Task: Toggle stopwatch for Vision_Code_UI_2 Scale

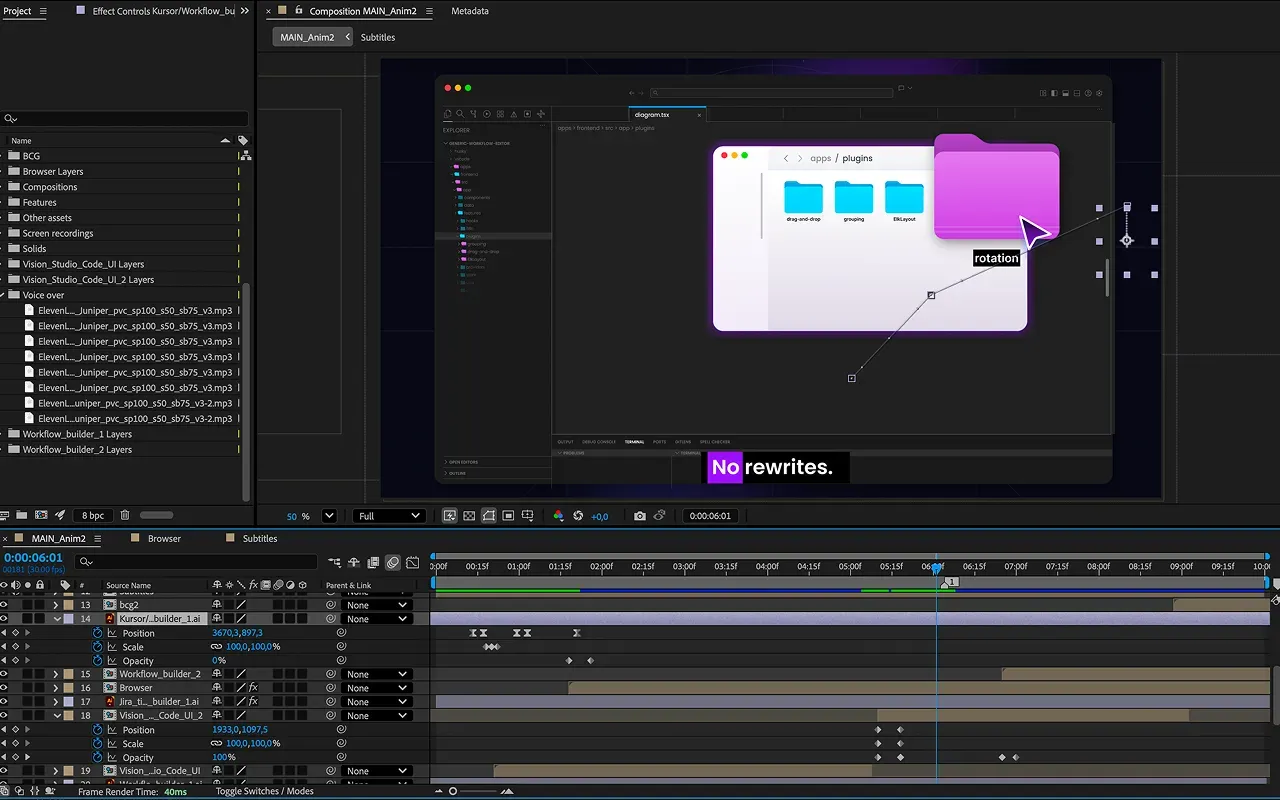Action: tap(98, 744)
